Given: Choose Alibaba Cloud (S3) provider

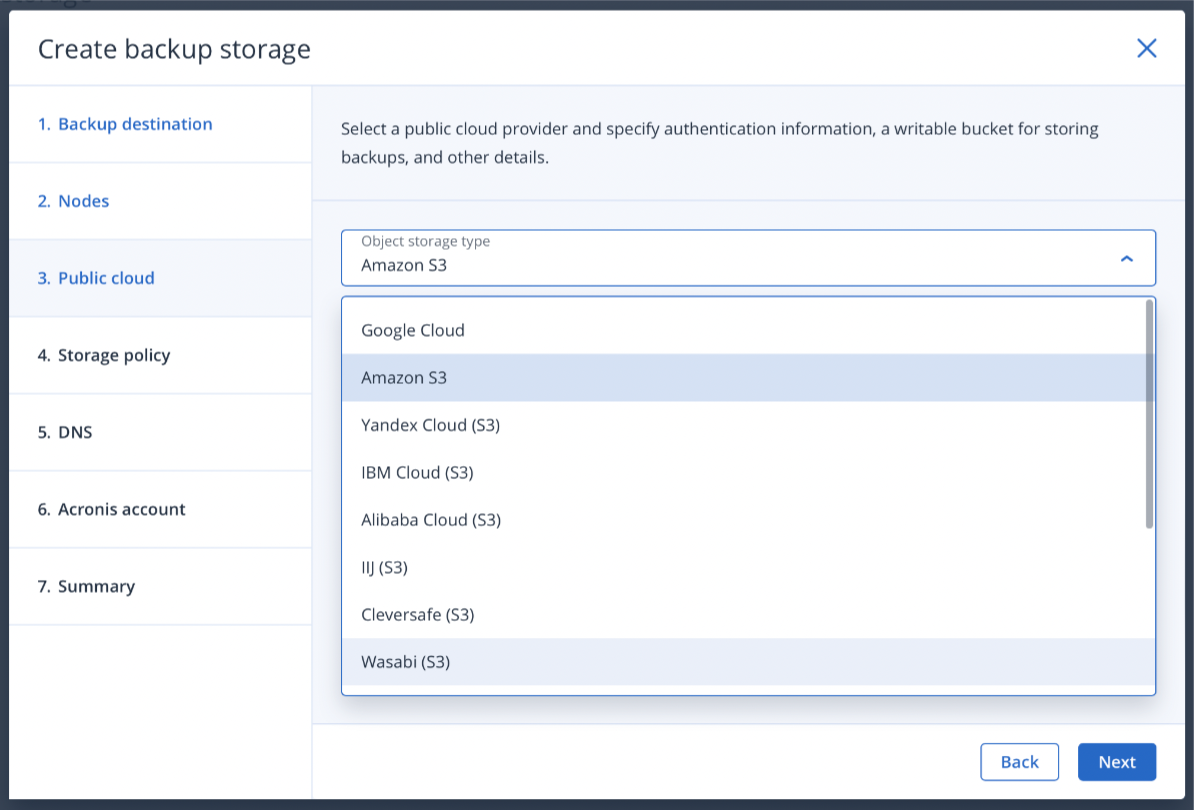Looking at the screenshot, I should 430,520.
